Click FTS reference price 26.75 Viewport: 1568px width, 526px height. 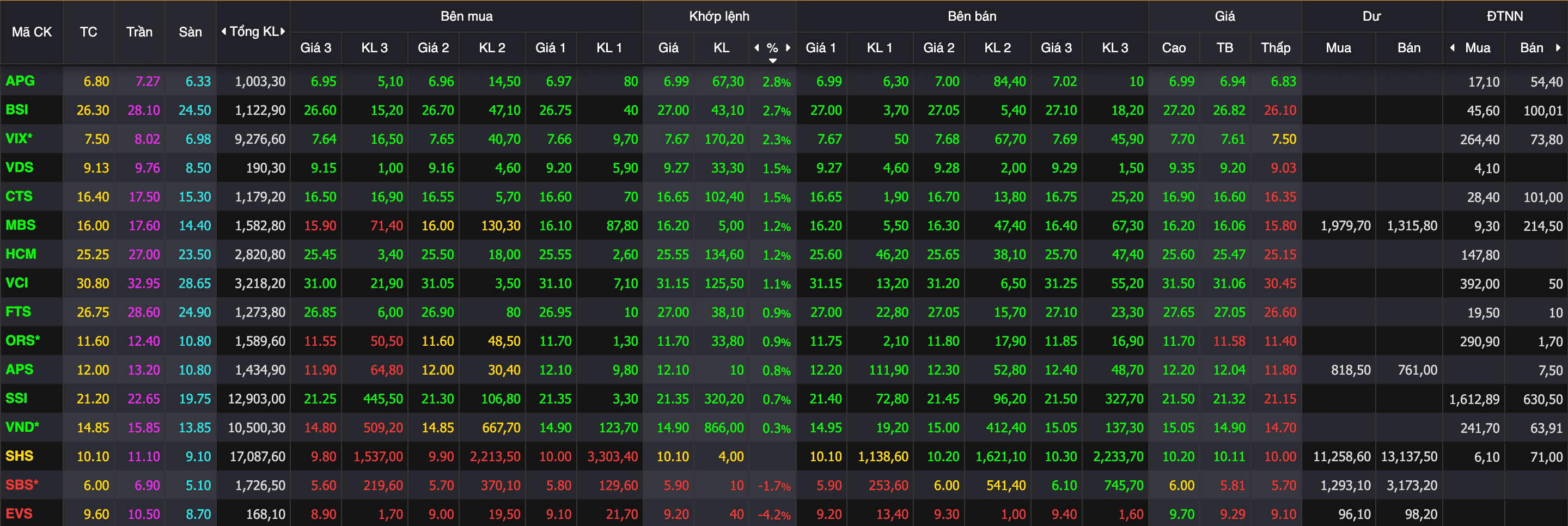coord(93,313)
